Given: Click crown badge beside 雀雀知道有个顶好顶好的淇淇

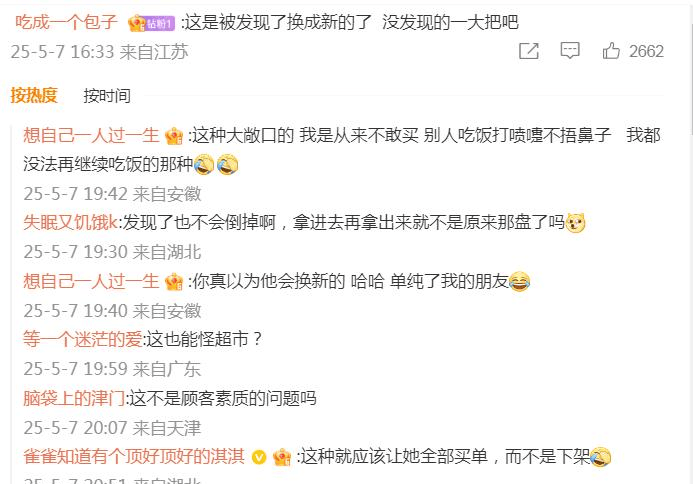Looking at the screenshot, I should pos(282,457).
